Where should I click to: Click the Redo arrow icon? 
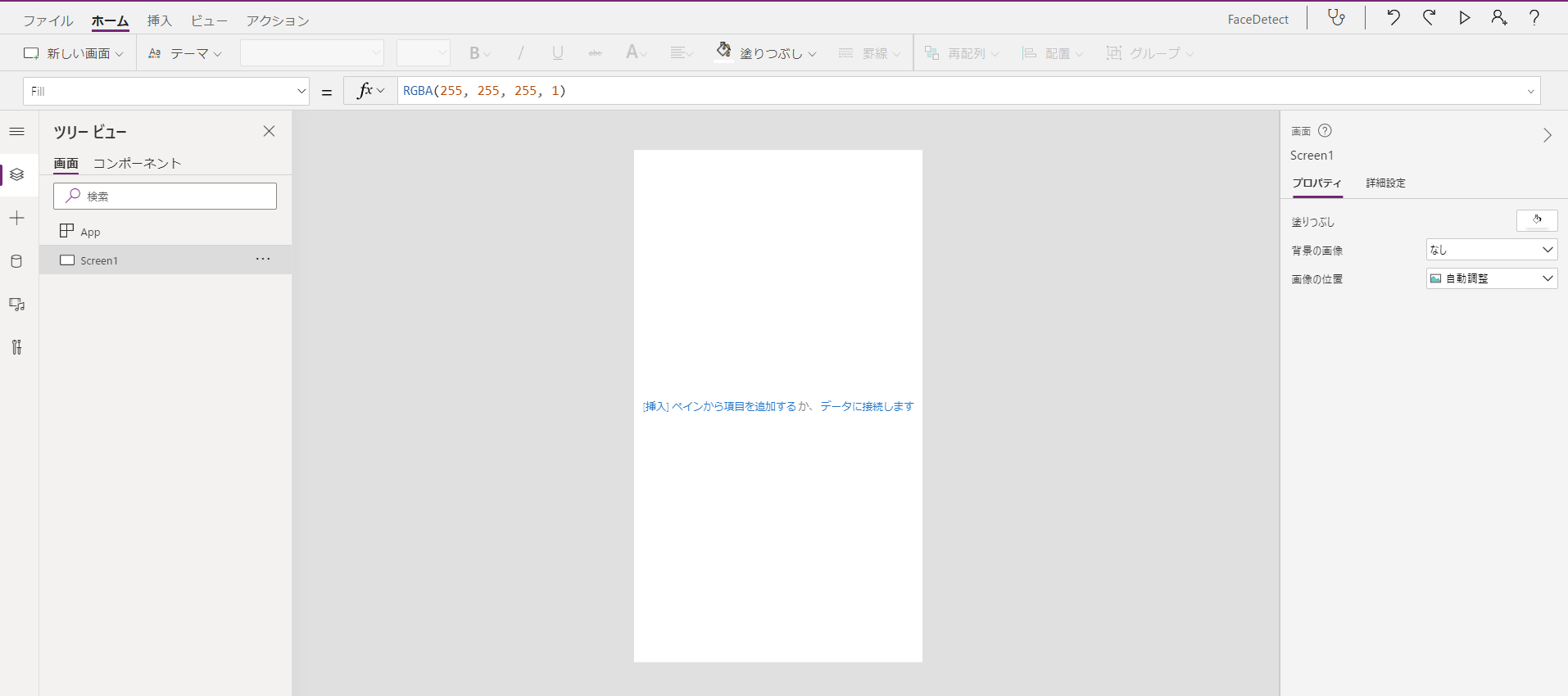point(1430,18)
